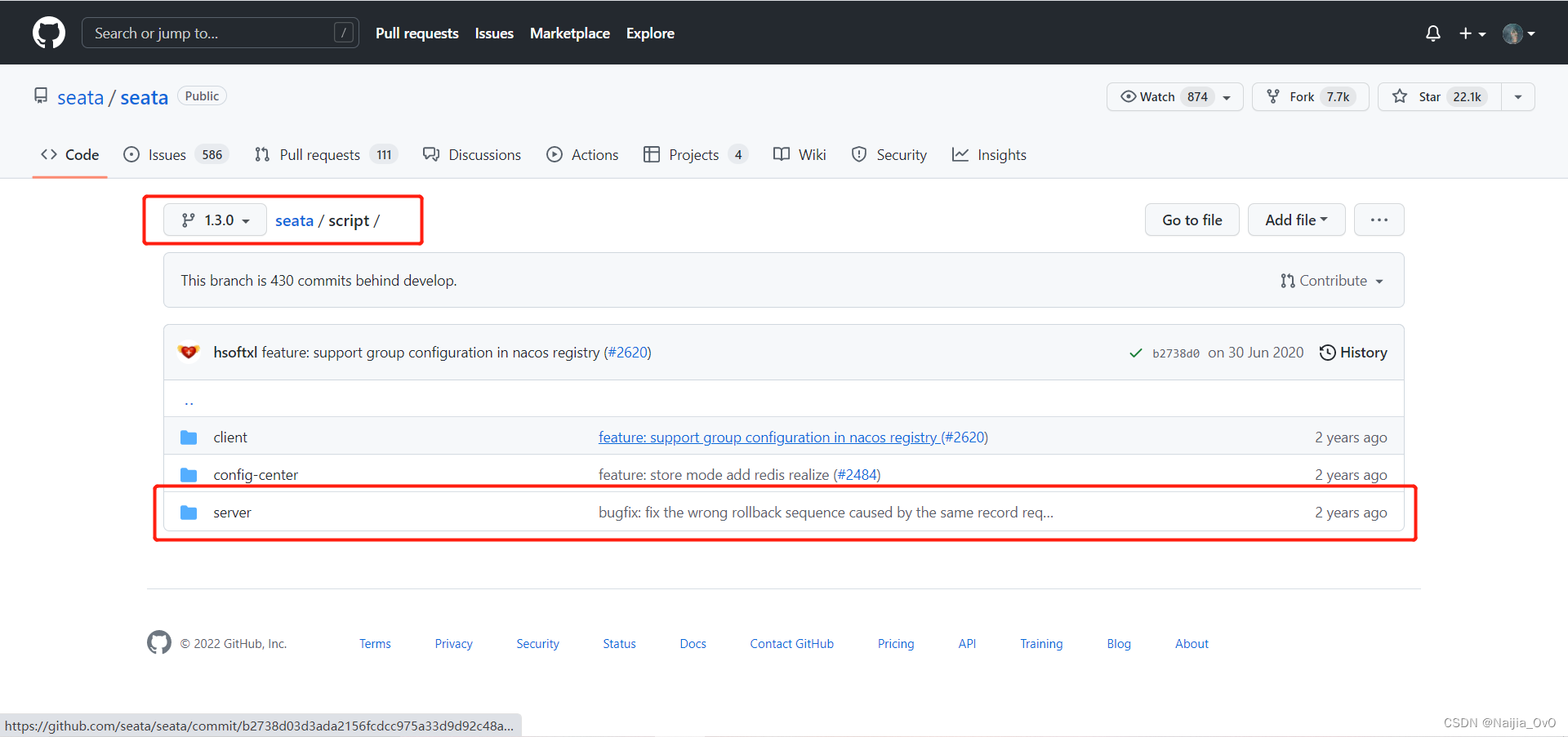Select the repository Security tab
The image size is (1568, 737).
point(889,154)
